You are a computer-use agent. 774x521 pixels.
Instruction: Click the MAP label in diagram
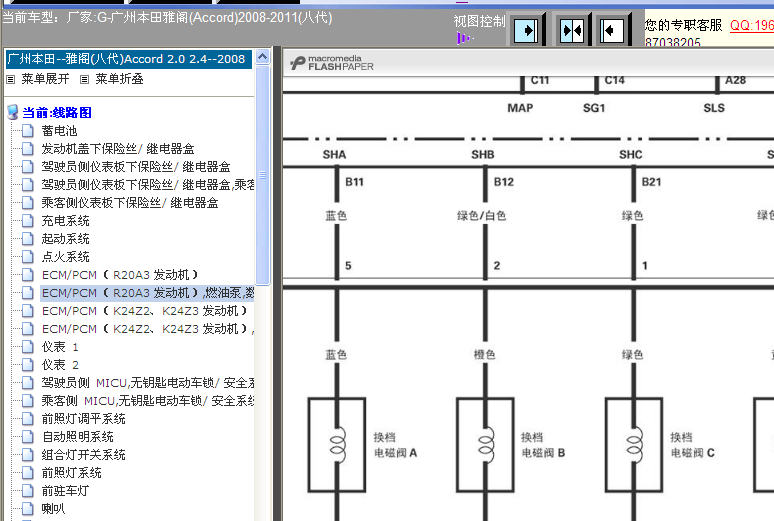pyautogui.click(x=520, y=108)
